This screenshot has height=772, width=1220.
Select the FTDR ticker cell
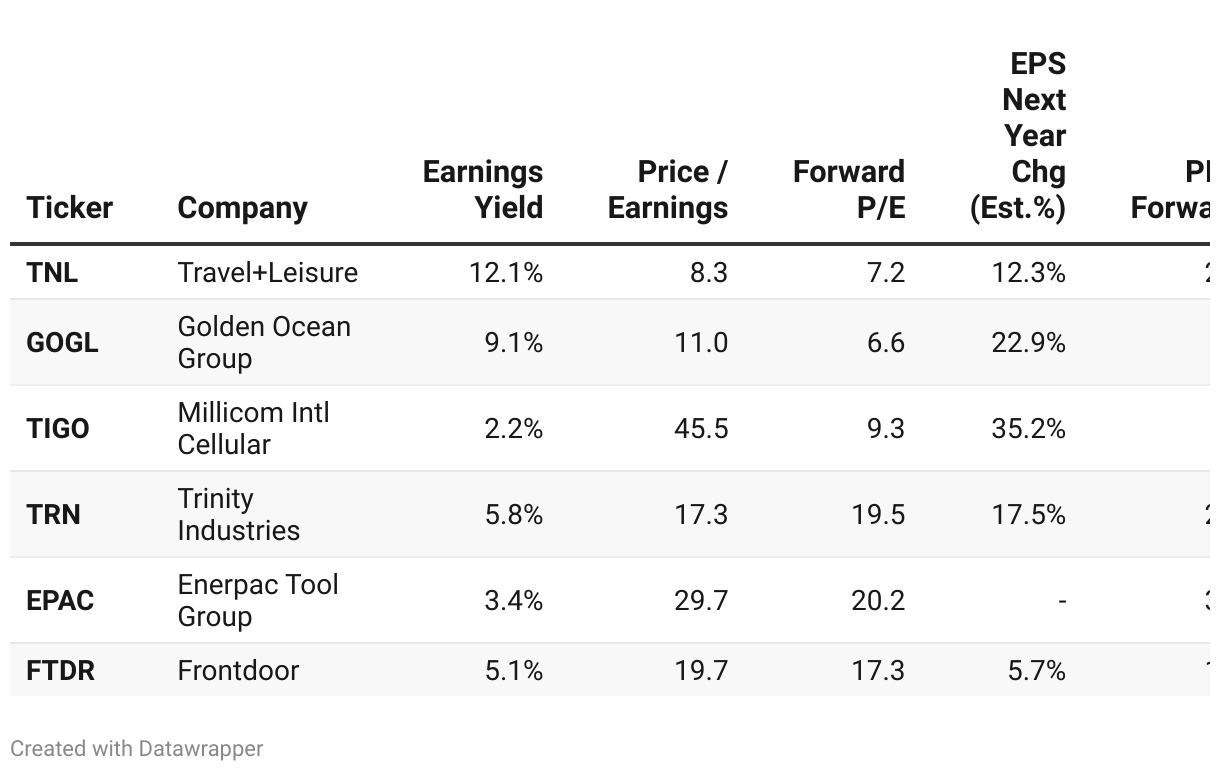pos(60,670)
